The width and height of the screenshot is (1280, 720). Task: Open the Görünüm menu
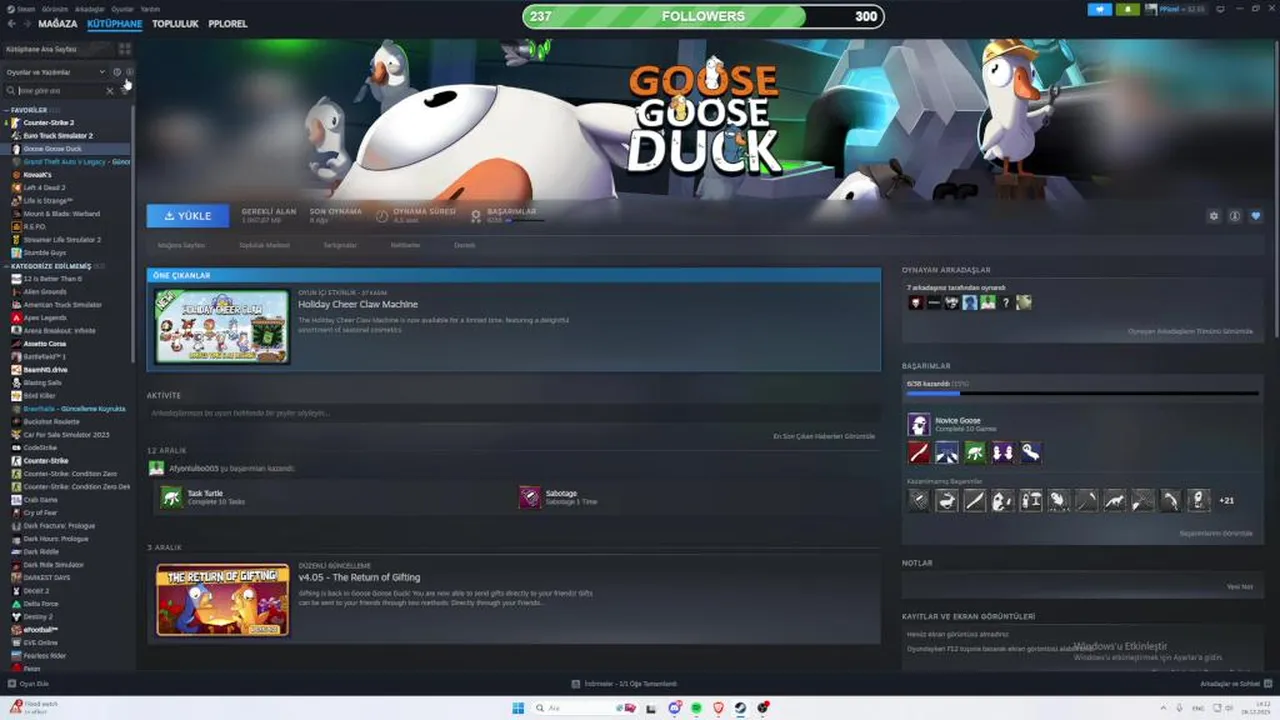[57, 9]
